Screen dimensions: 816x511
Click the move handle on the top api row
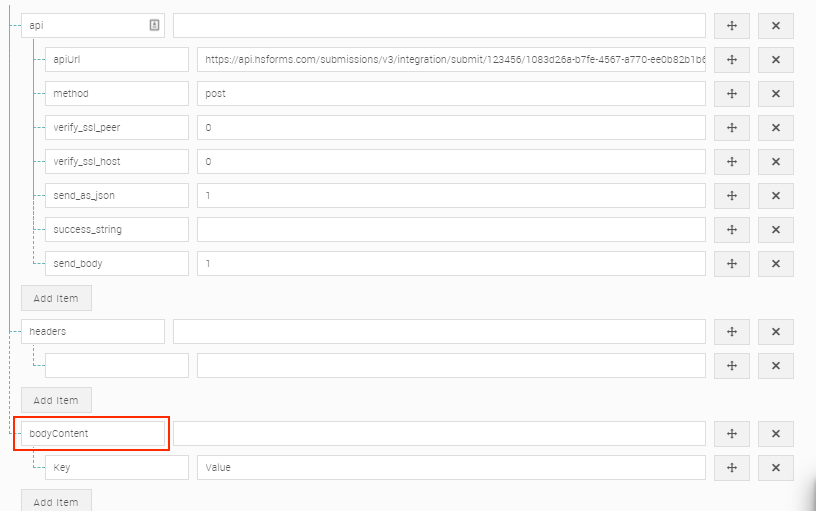(731, 26)
